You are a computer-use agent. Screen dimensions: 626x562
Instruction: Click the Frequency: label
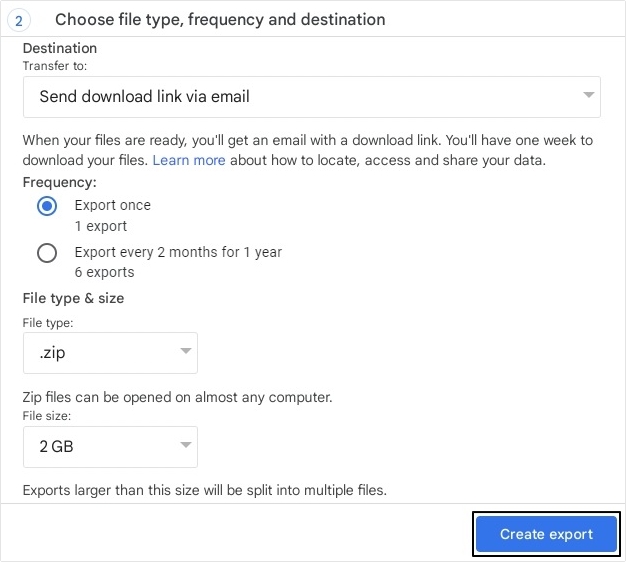59,182
